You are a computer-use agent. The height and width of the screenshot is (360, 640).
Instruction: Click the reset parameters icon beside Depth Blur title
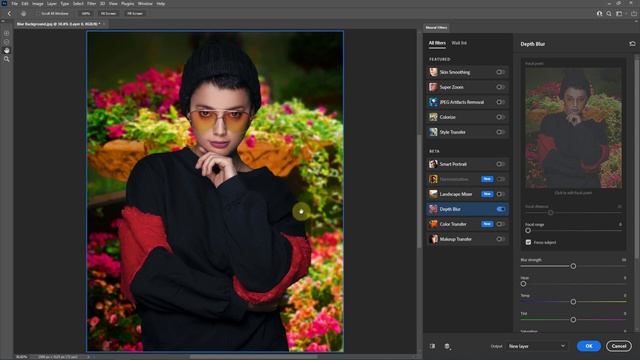632,44
